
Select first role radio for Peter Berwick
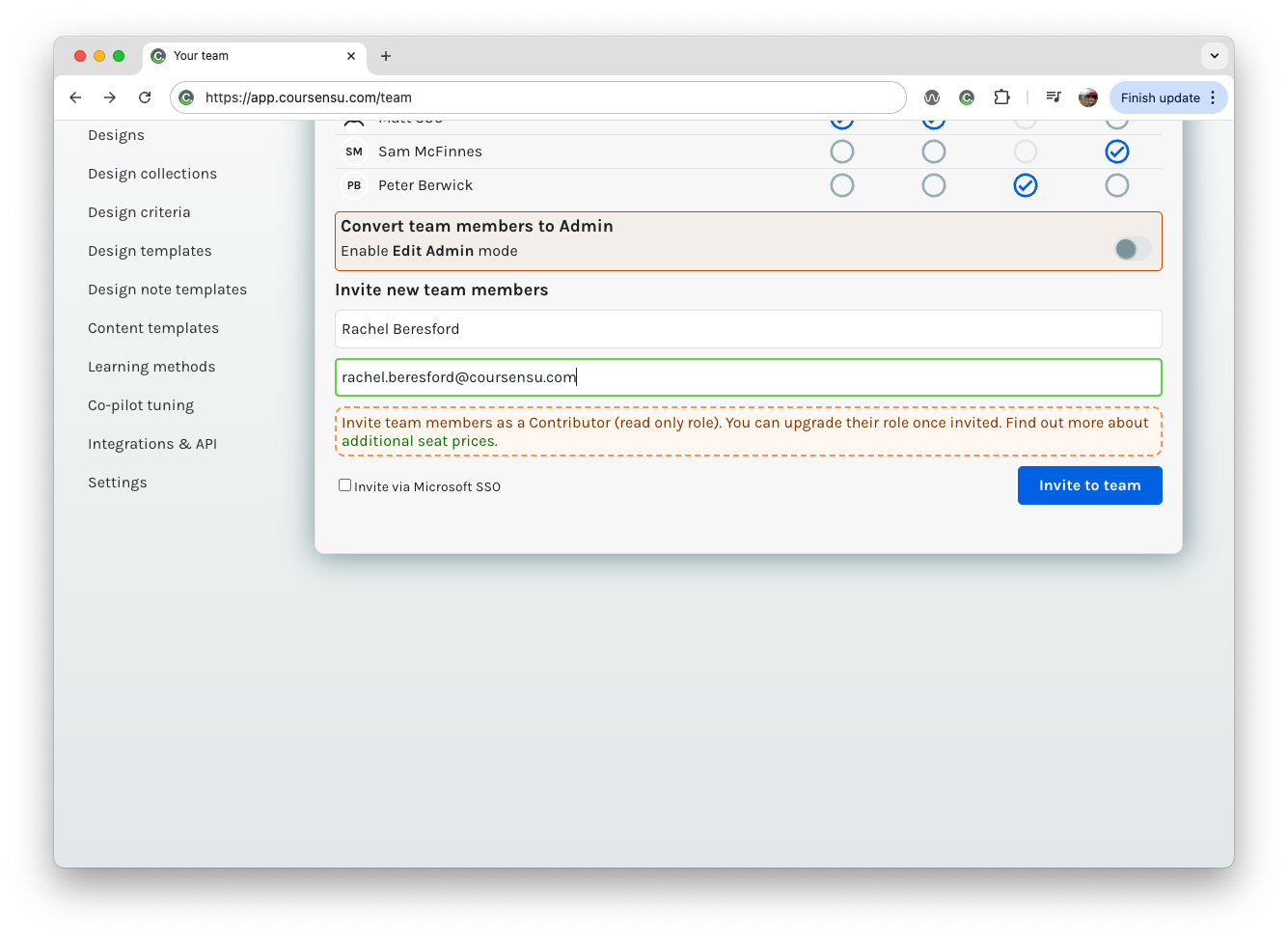(x=842, y=185)
